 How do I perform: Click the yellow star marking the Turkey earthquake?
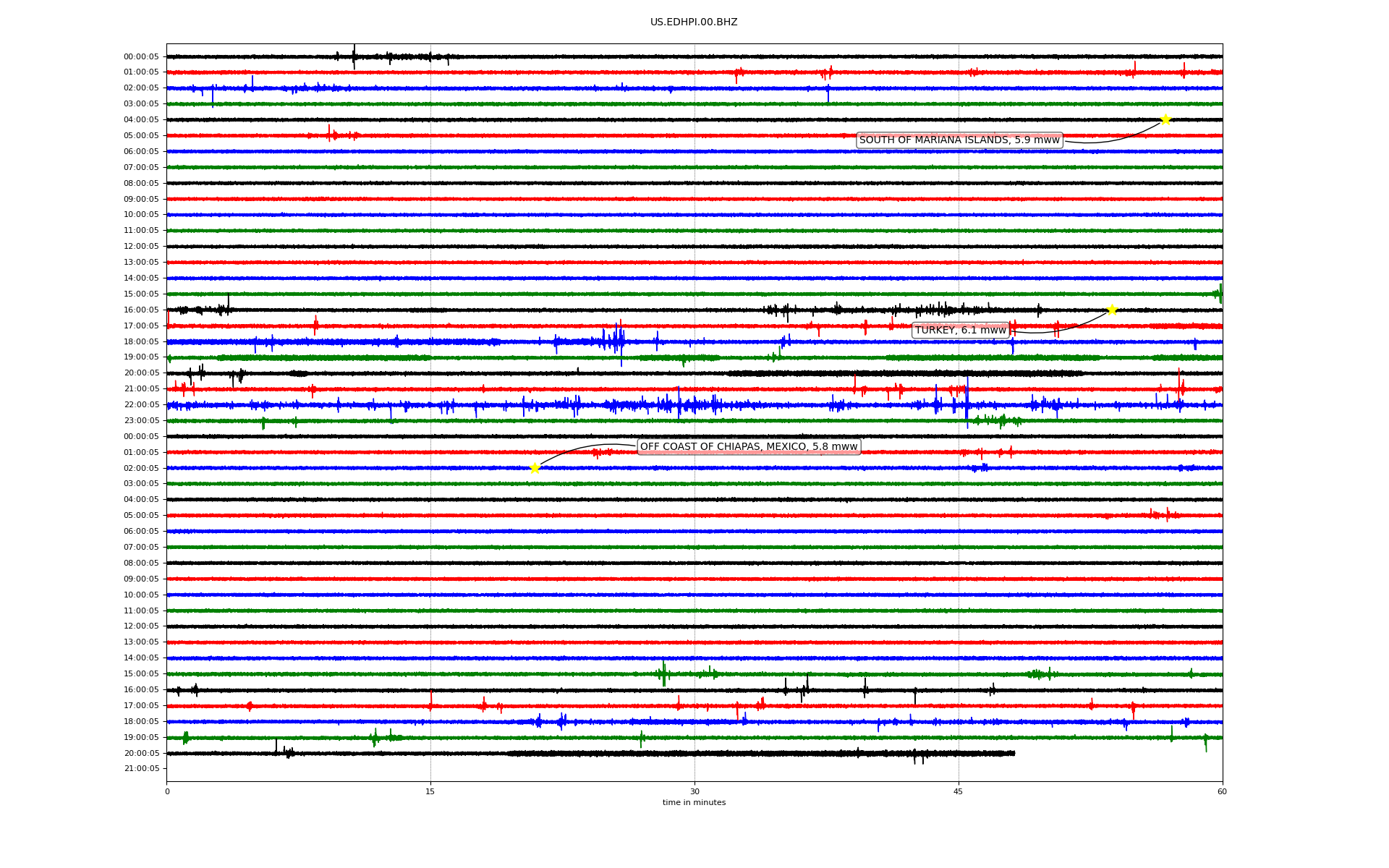[1112, 310]
